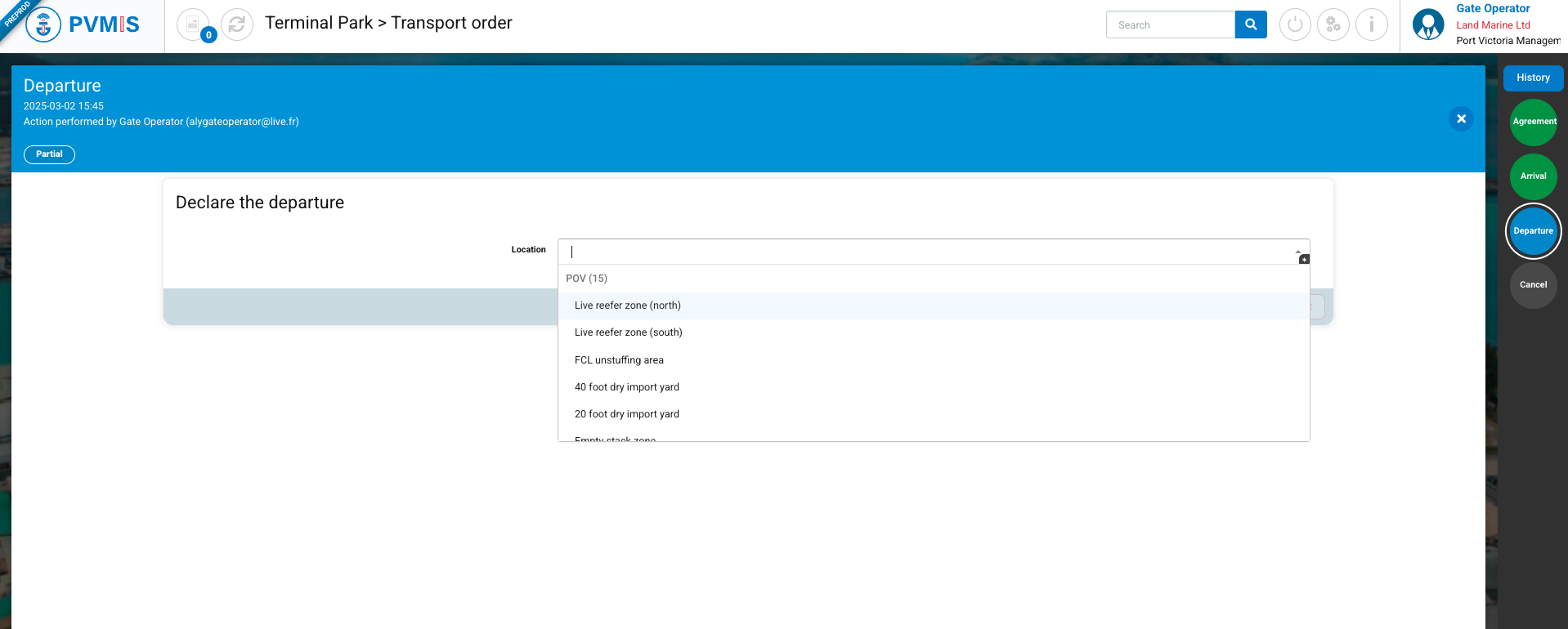Screen dimensions: 1568x629
Task: Select Live reefer zone (north) option
Action: (x=628, y=306)
